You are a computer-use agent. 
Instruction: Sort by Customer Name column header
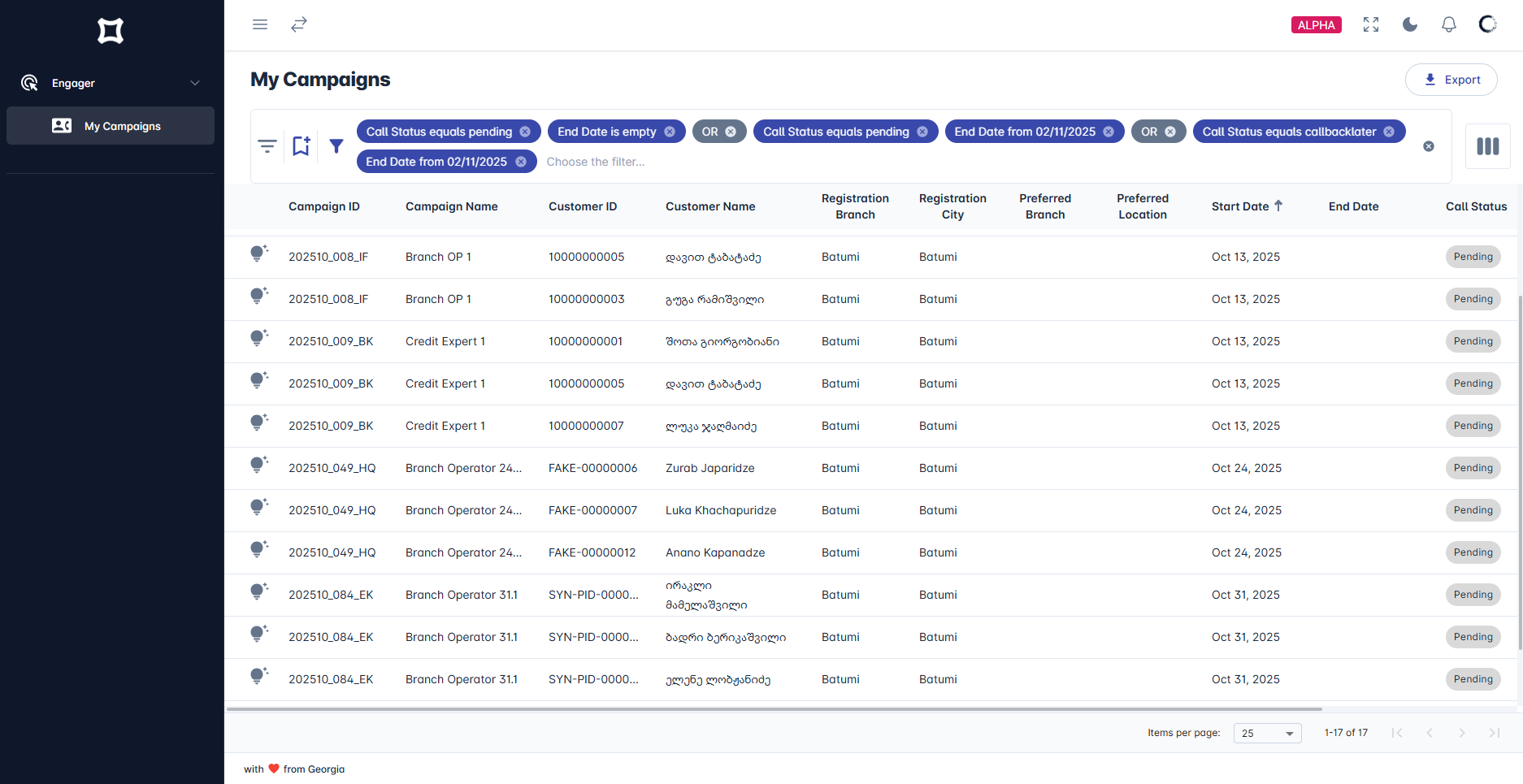[710, 206]
